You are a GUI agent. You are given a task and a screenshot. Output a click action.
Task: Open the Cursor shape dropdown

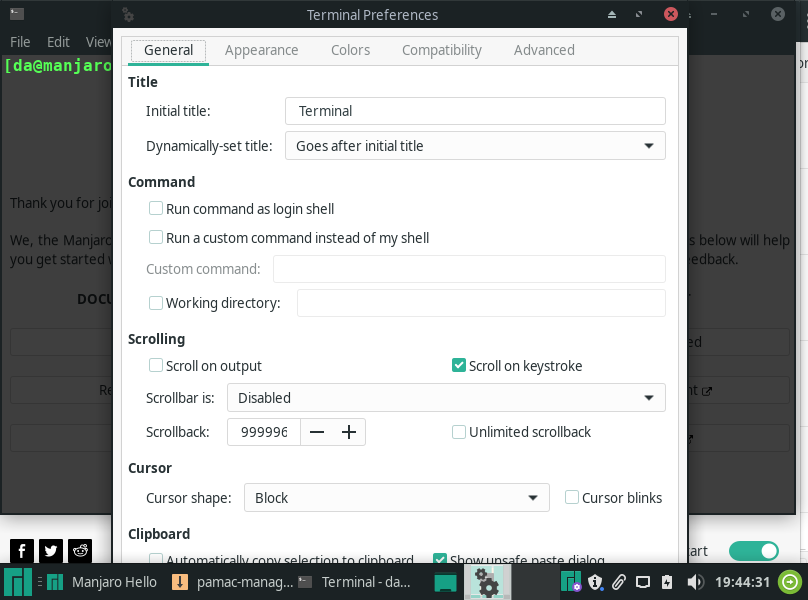point(397,498)
